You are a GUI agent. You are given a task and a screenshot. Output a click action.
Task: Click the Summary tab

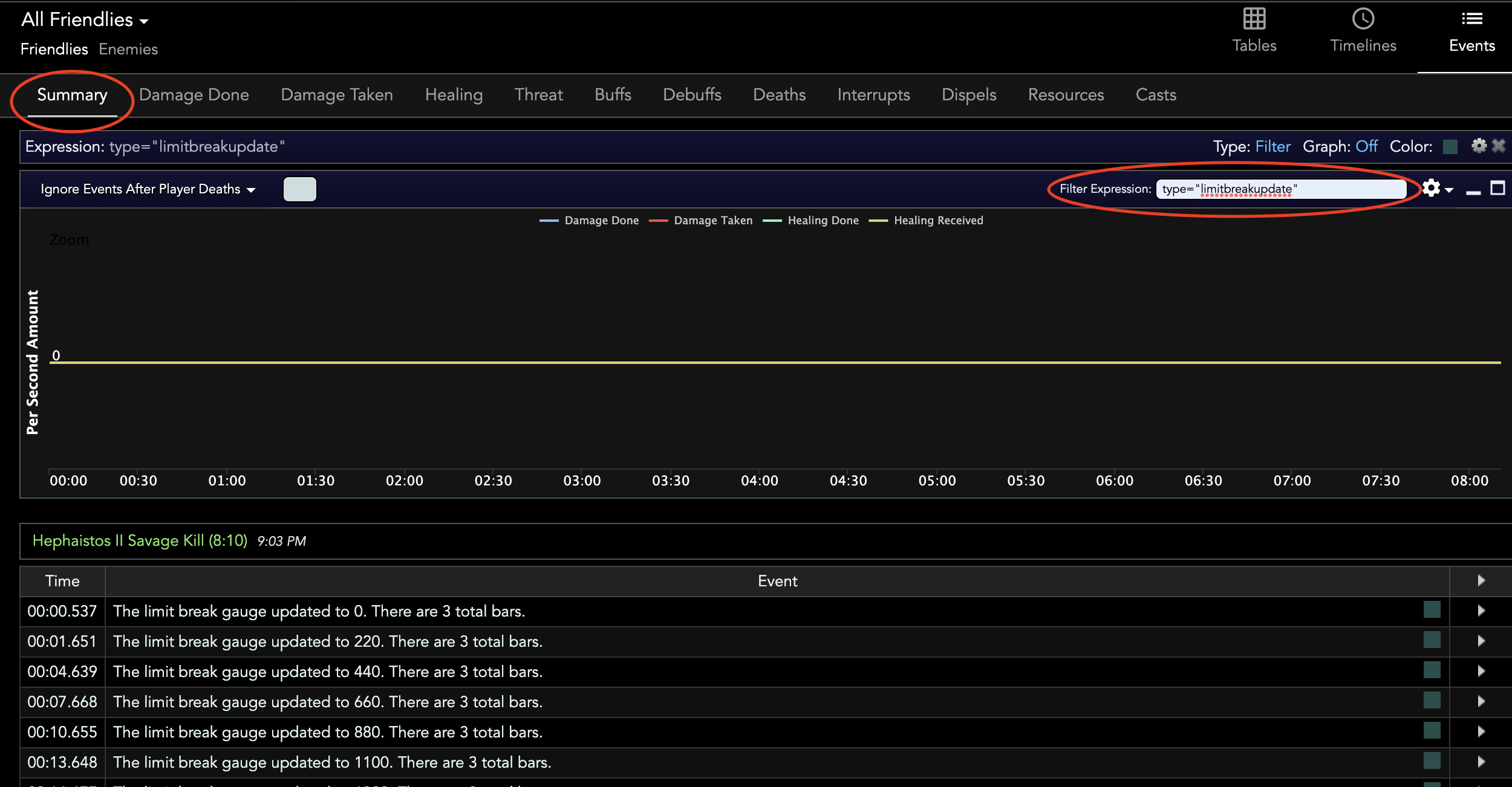[x=72, y=94]
